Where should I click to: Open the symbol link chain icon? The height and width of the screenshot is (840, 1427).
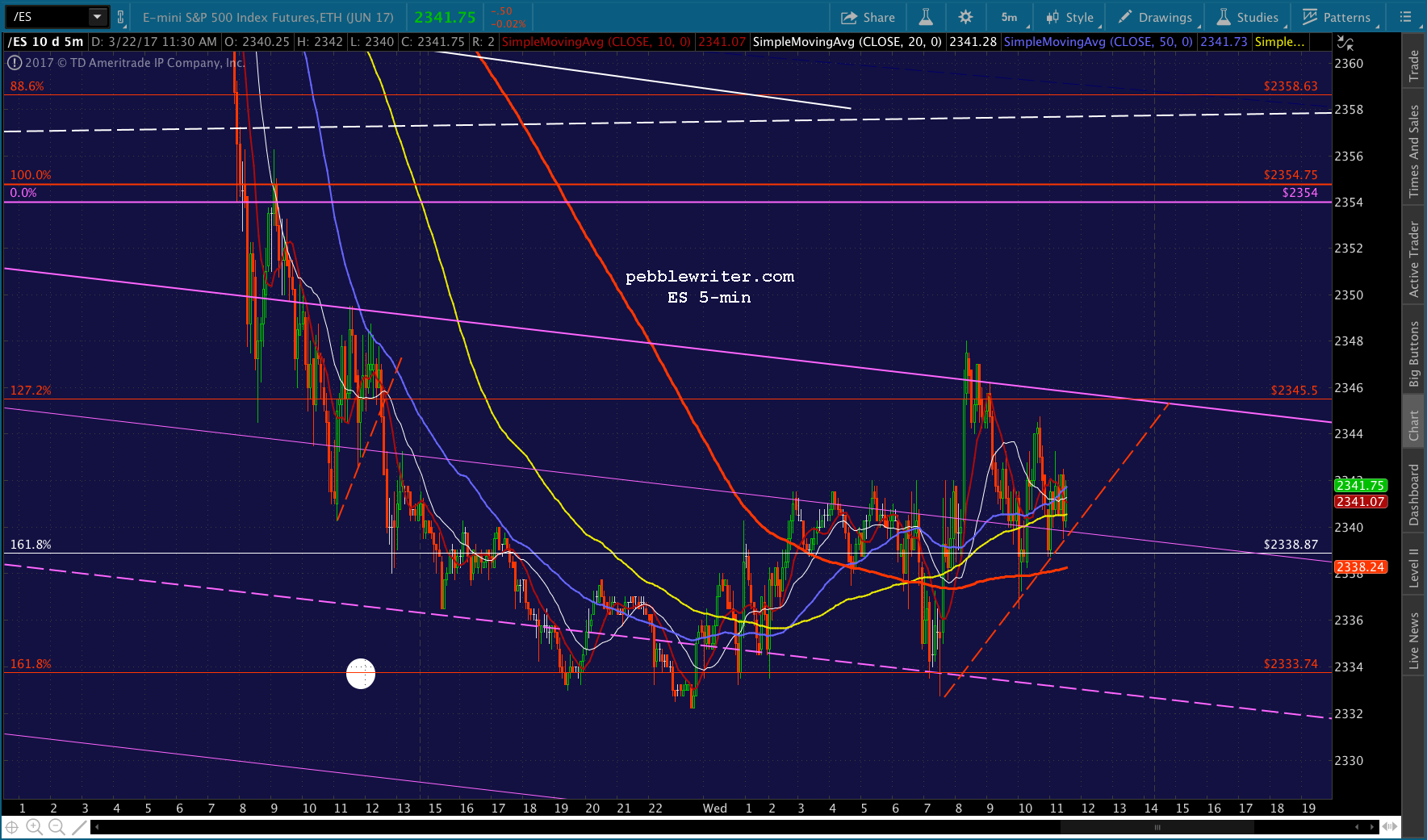point(120,17)
